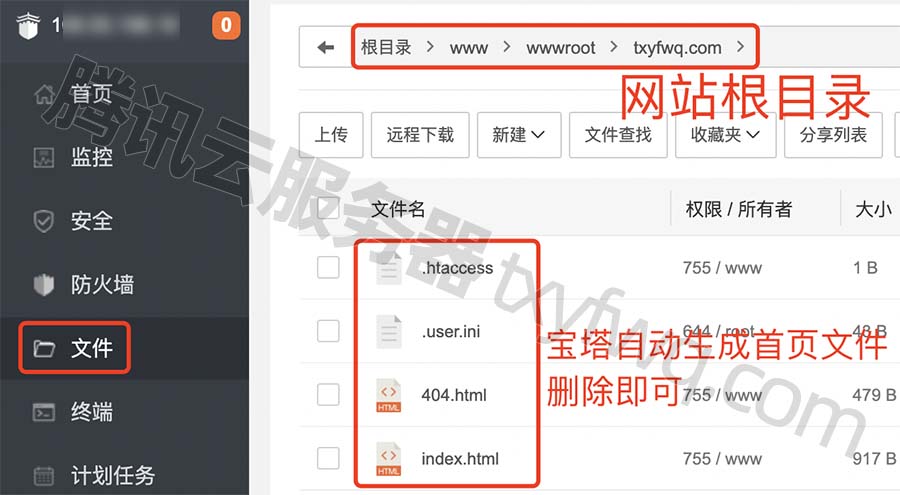The width and height of the screenshot is (900, 495).
Task: Click the .htaccess file icon
Action: [389, 268]
